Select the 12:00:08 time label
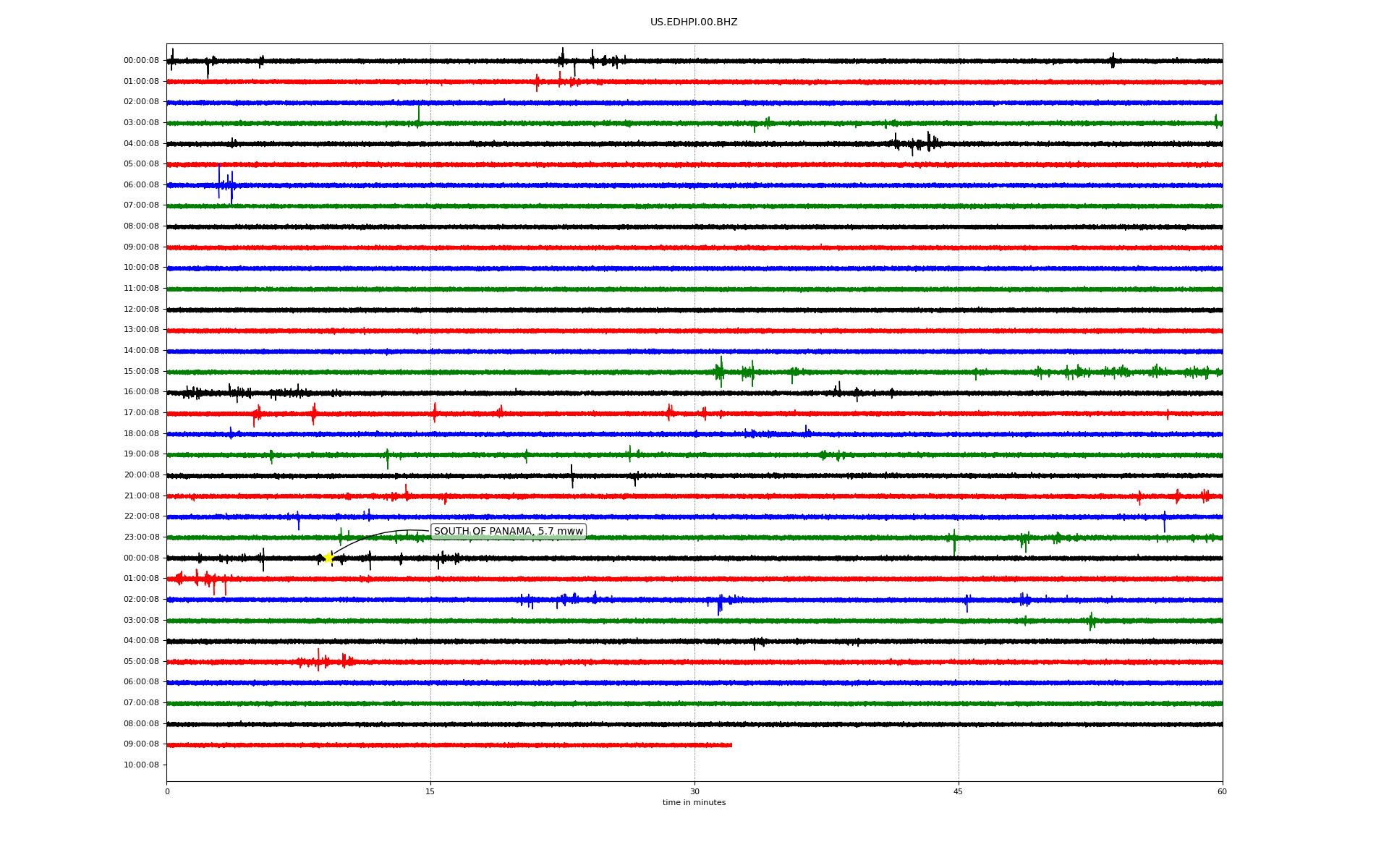This screenshot has width=1389, height=868. click(x=141, y=310)
